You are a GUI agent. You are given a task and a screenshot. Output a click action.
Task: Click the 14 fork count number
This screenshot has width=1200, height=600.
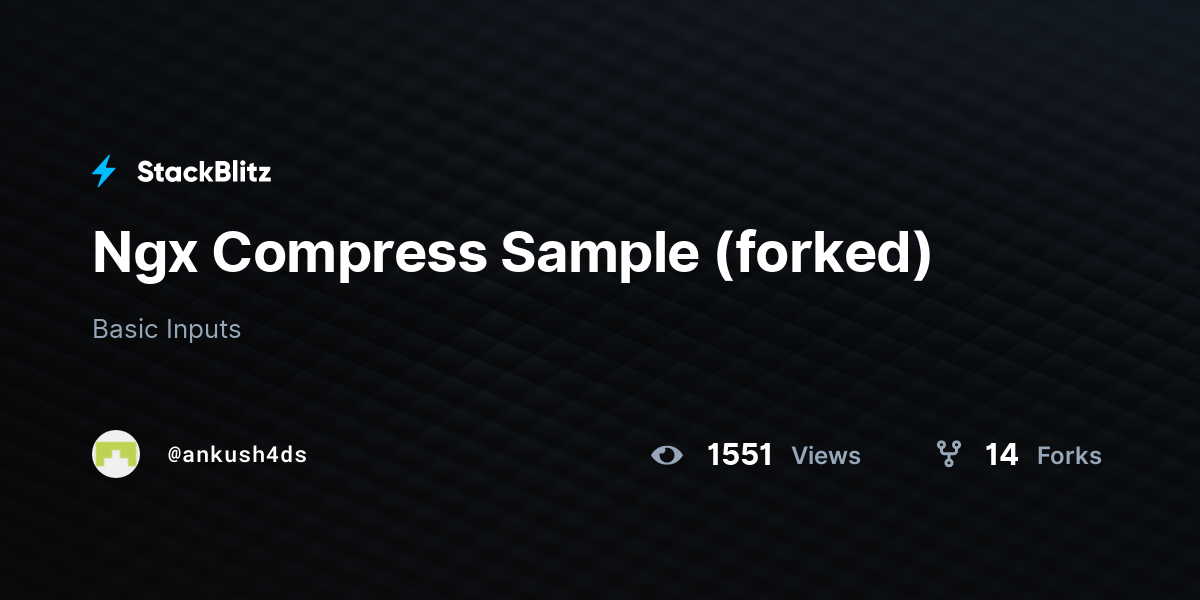[1001, 455]
